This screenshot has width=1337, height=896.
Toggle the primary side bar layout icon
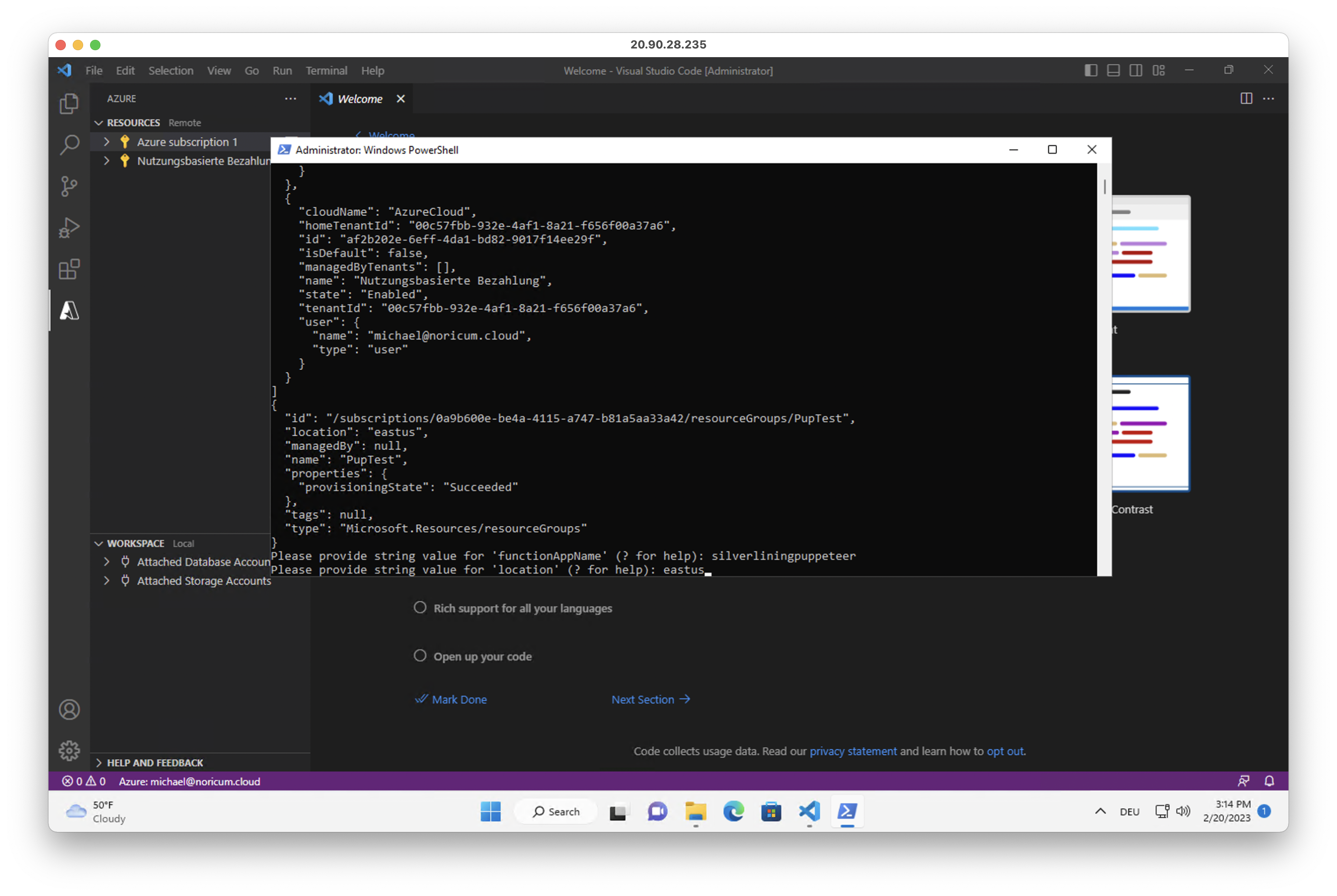click(1091, 70)
